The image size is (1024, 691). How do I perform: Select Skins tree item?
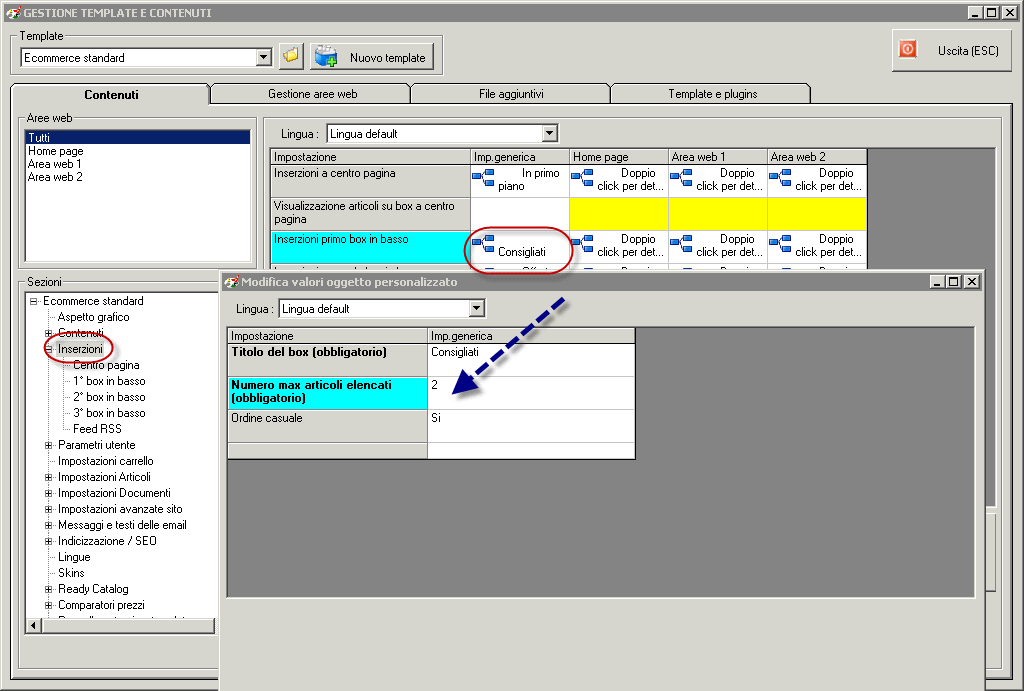(71, 573)
